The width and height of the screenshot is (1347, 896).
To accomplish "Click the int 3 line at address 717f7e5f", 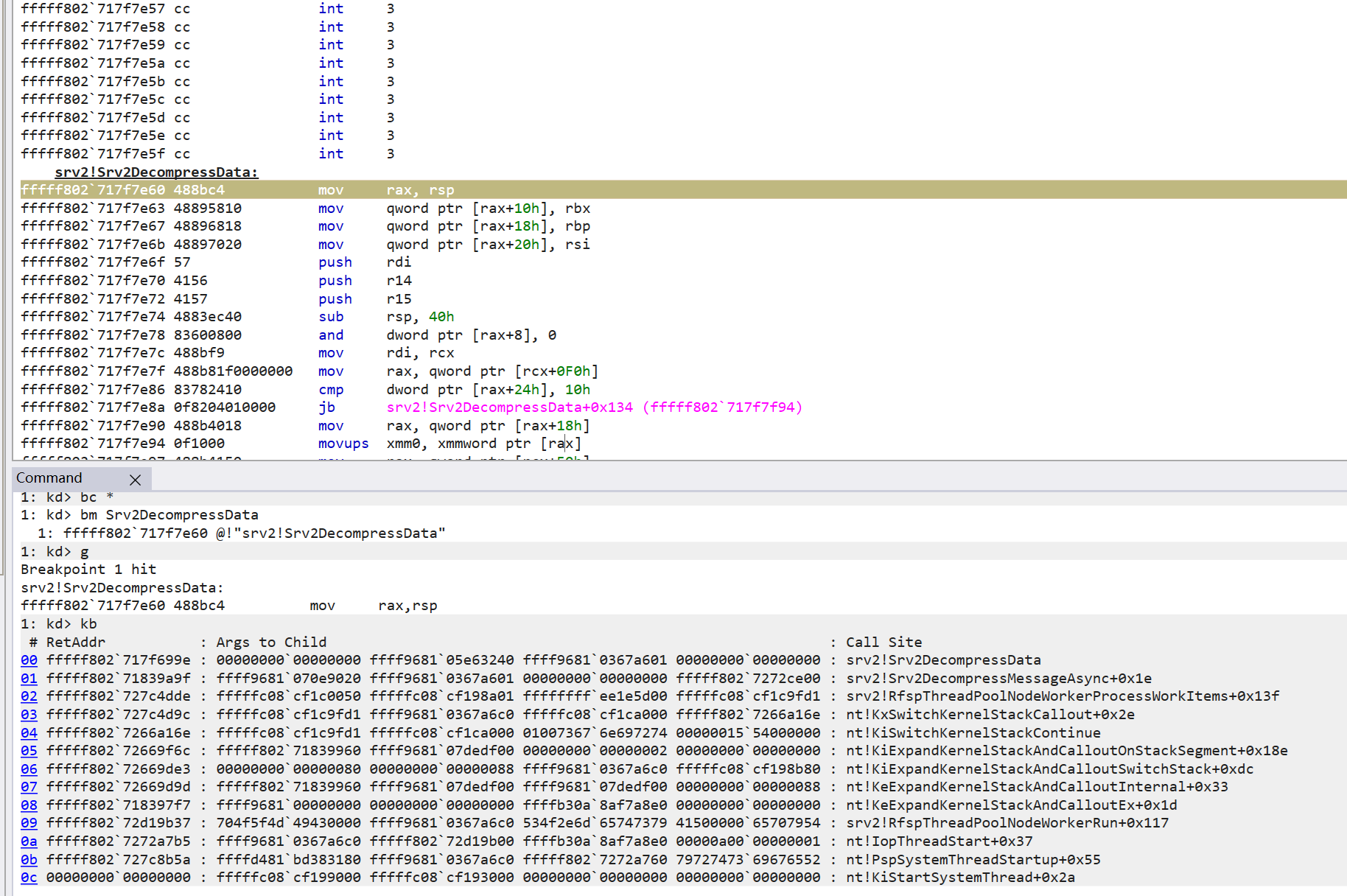I will click(x=208, y=154).
